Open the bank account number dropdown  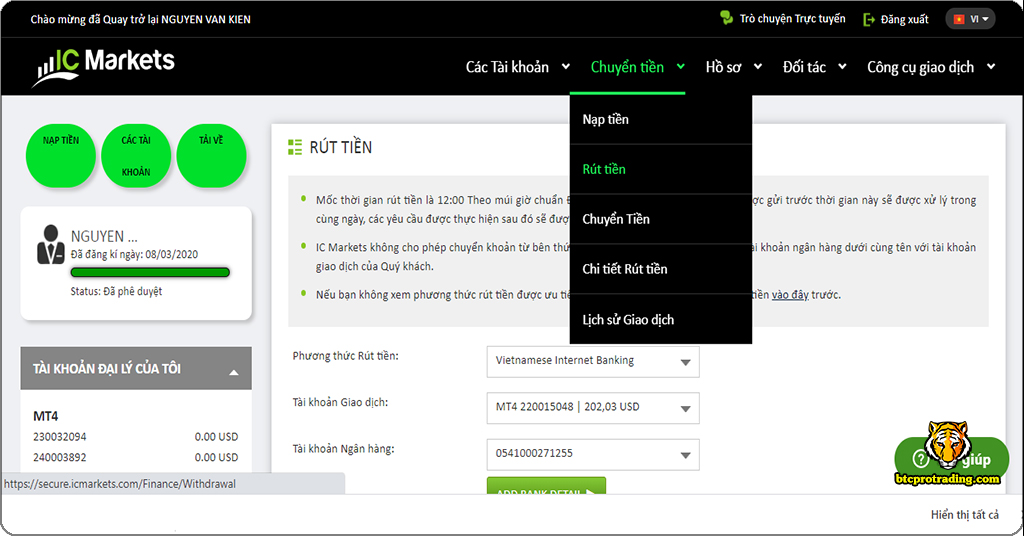point(593,454)
